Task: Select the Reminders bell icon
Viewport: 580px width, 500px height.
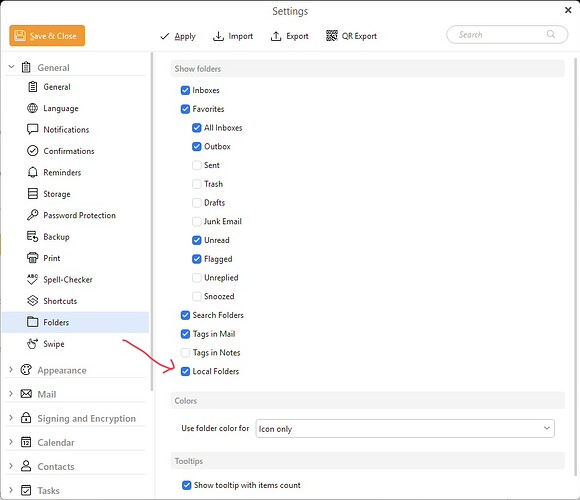Action: coord(33,172)
